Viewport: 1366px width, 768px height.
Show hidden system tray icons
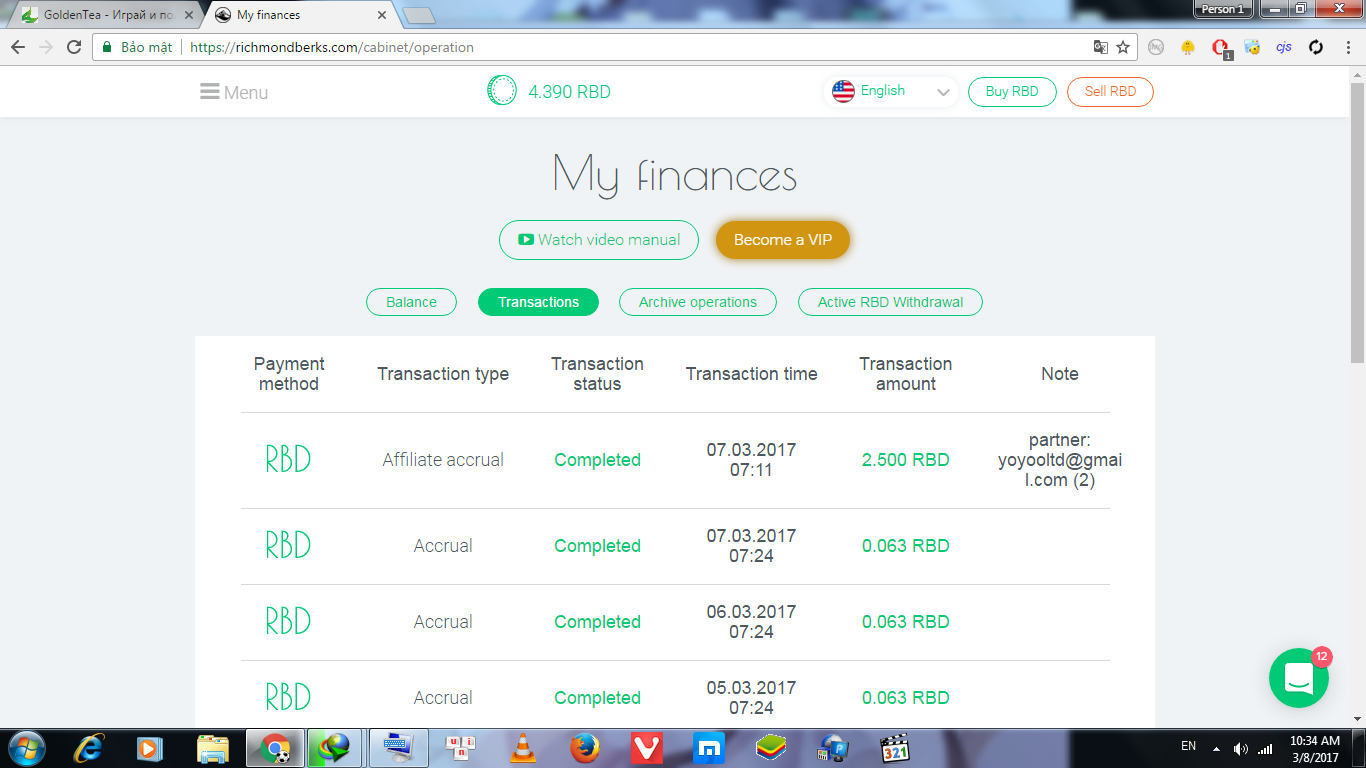tap(1217, 748)
